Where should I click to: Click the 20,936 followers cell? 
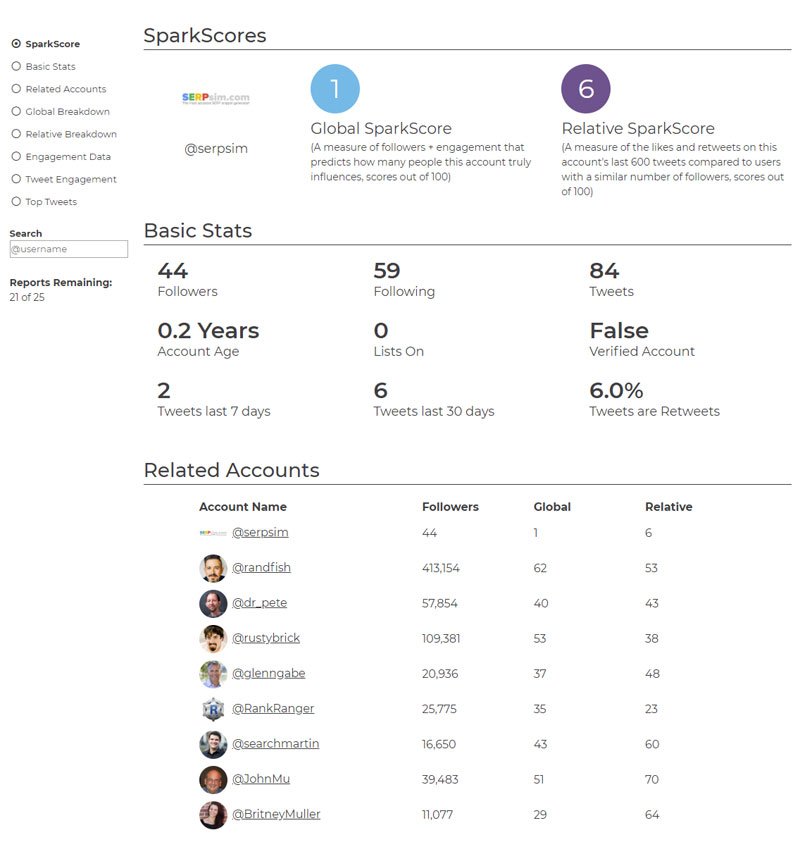pos(440,674)
